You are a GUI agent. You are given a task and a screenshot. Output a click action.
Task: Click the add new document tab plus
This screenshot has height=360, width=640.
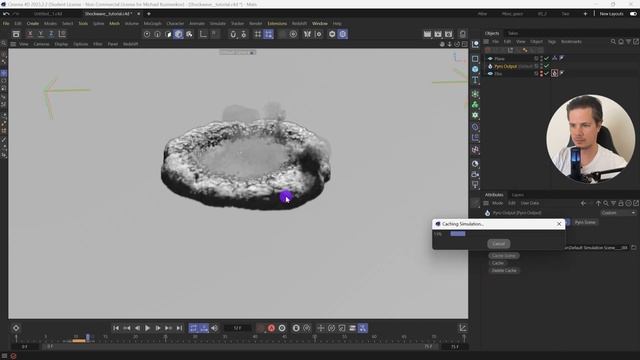pyautogui.click(x=149, y=14)
